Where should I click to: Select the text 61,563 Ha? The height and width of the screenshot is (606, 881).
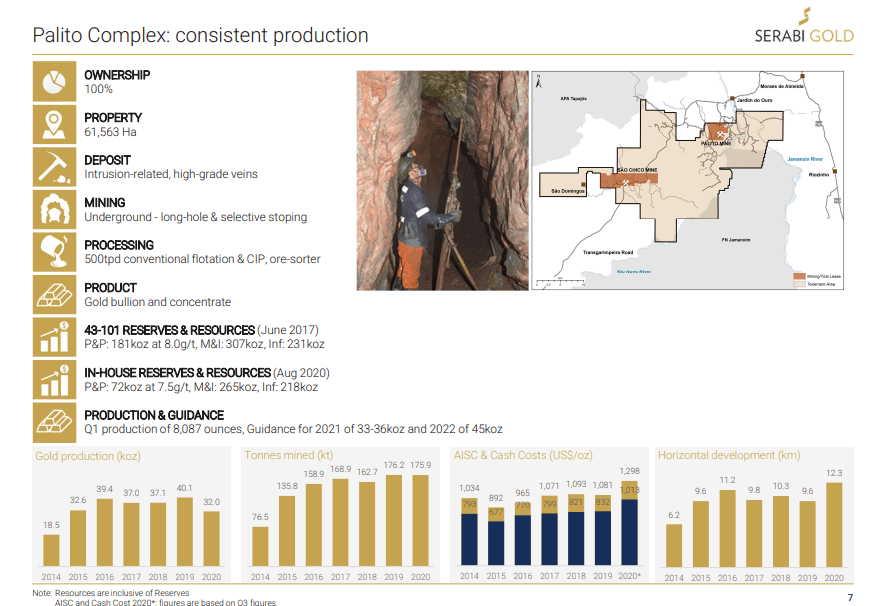pos(110,132)
